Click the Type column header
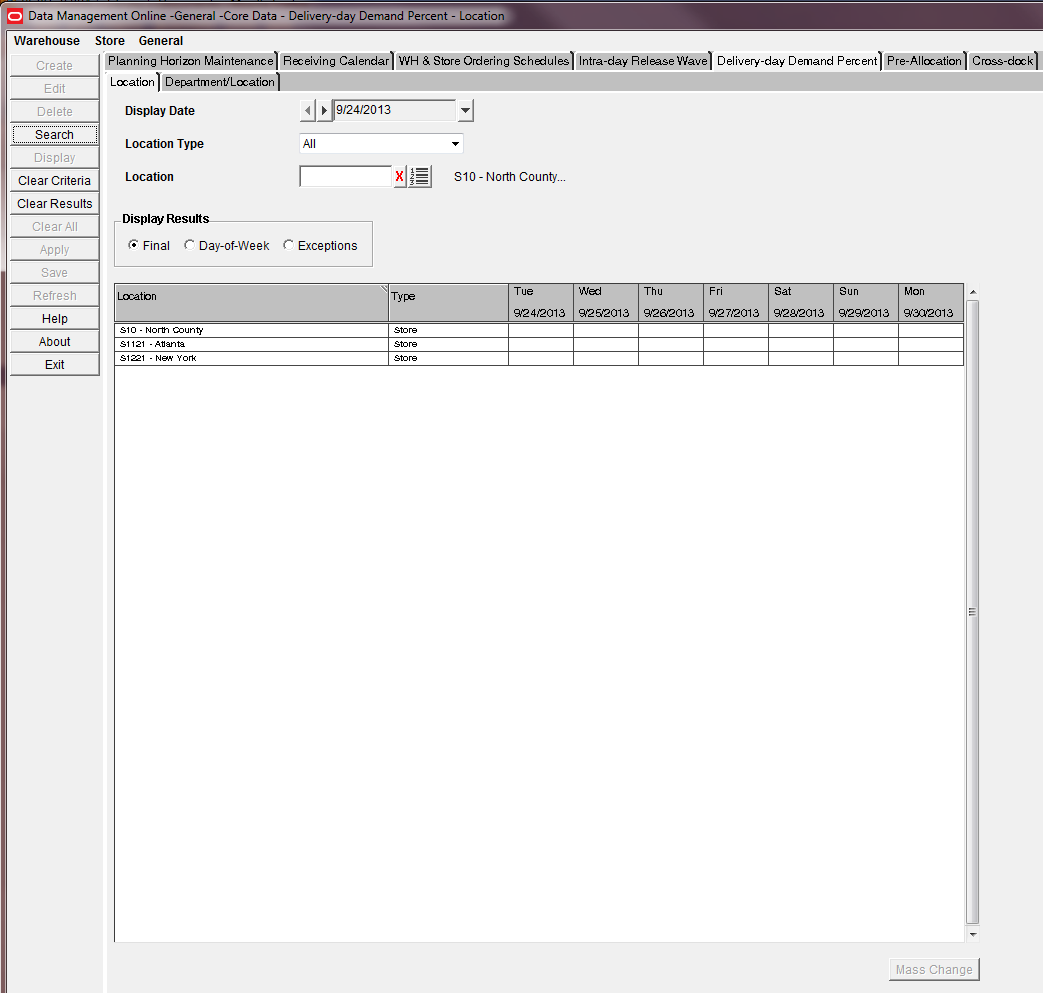 click(448, 303)
